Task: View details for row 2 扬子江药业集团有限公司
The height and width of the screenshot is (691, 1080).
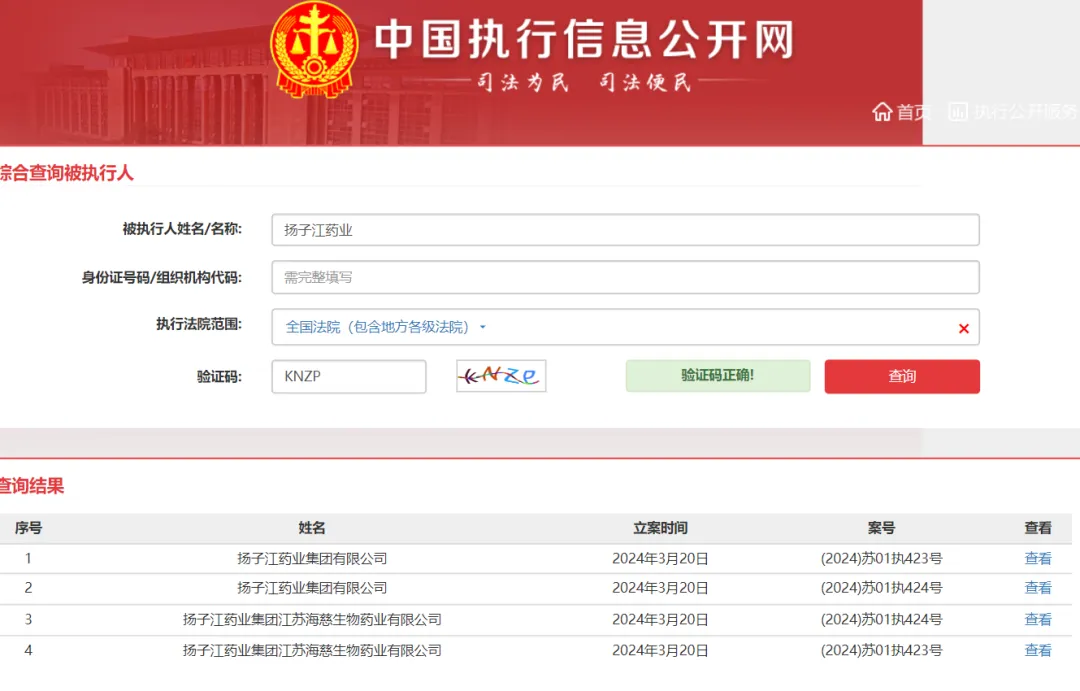Action: click(x=1038, y=588)
